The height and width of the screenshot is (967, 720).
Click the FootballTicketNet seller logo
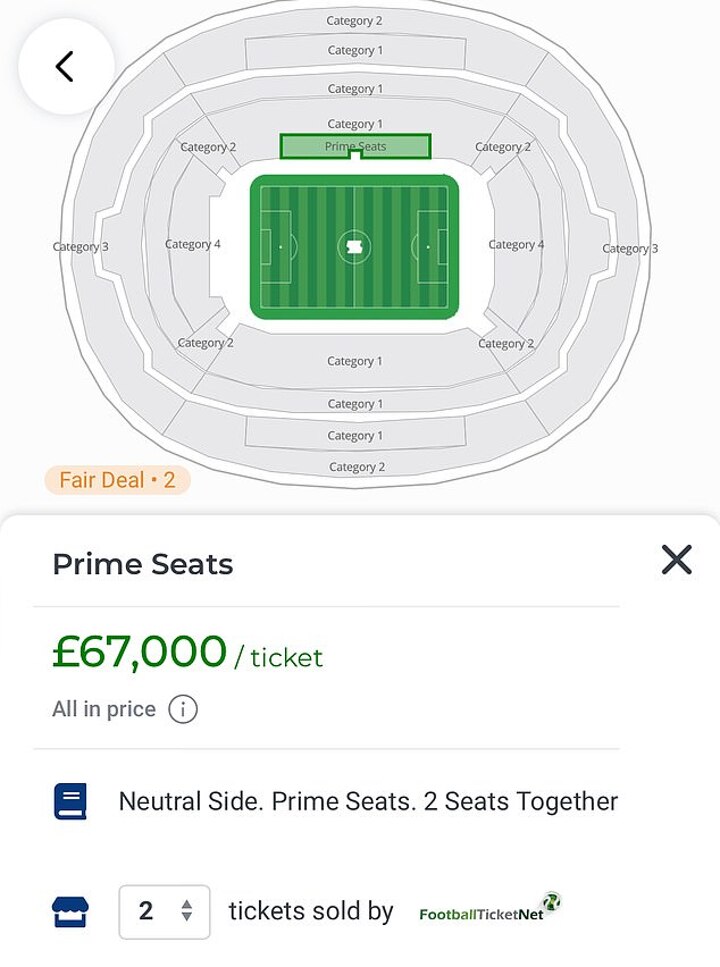489,910
